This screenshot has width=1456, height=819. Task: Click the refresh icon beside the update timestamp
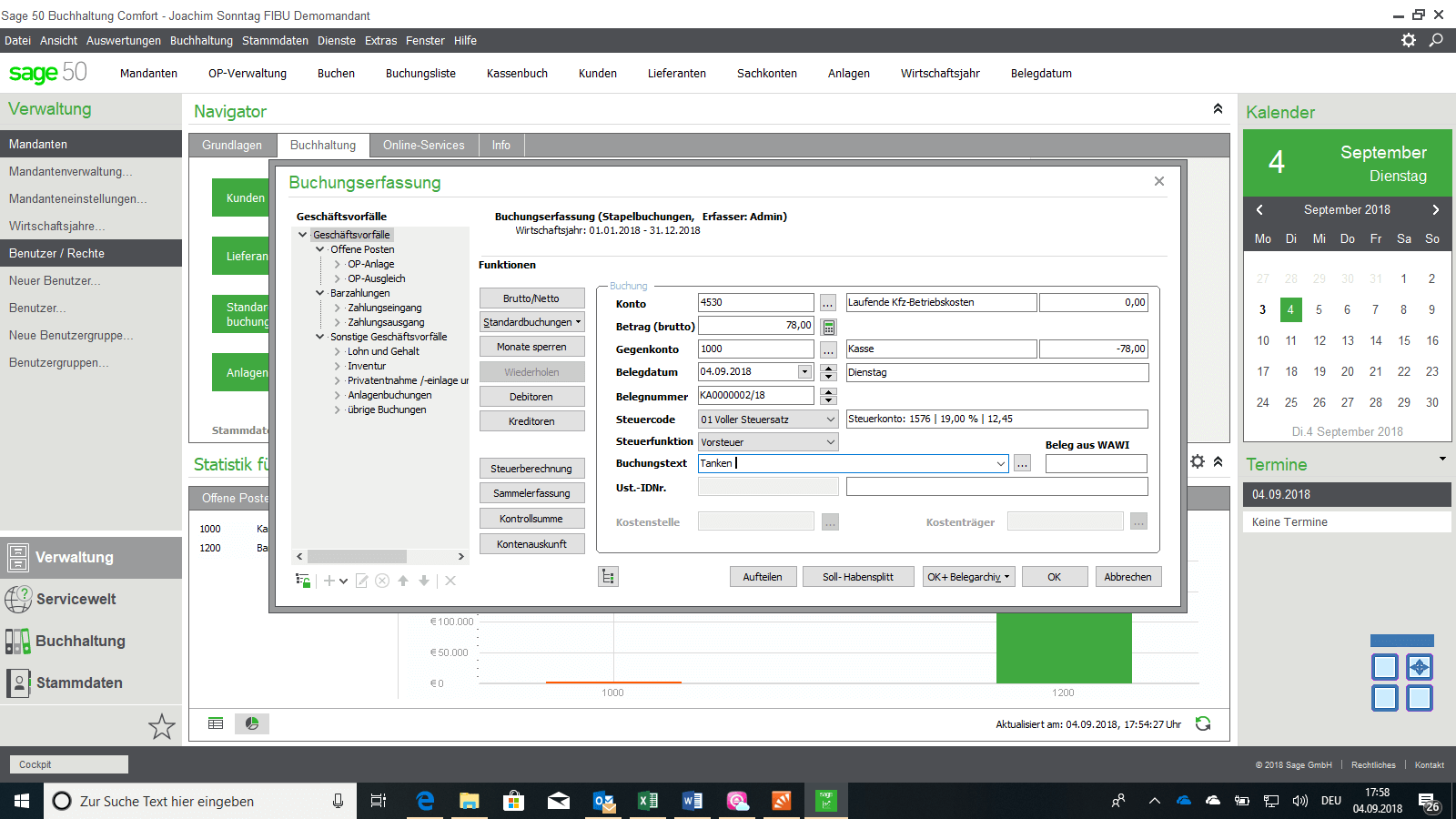pyautogui.click(x=1203, y=724)
